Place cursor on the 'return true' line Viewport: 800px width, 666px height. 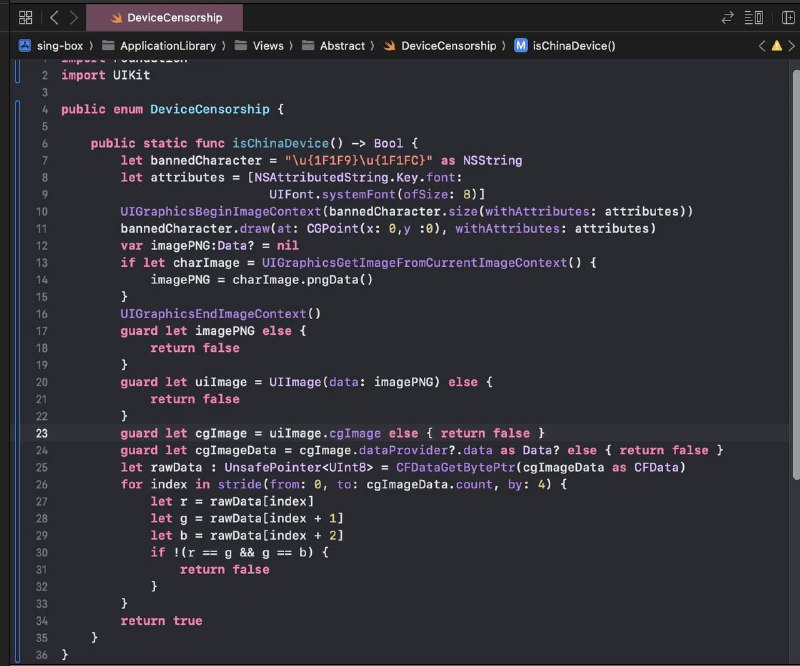click(x=160, y=621)
